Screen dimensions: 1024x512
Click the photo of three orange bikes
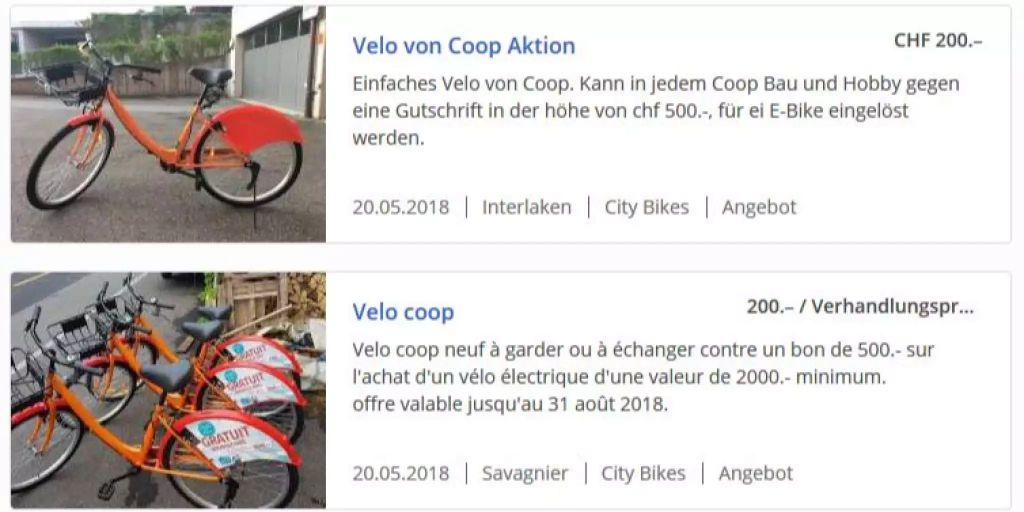coord(168,391)
